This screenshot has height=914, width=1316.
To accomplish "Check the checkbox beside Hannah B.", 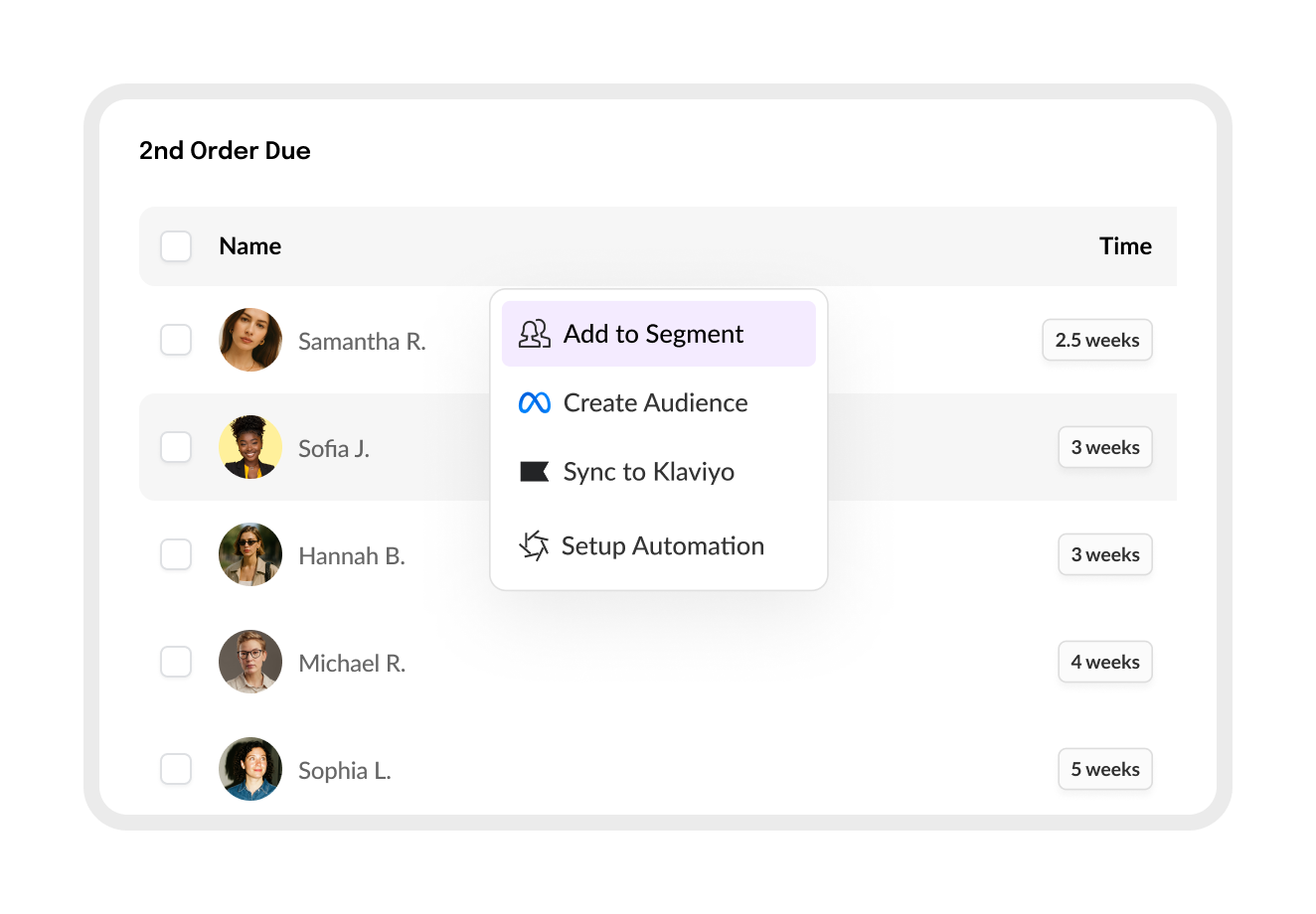I will click(x=176, y=554).
